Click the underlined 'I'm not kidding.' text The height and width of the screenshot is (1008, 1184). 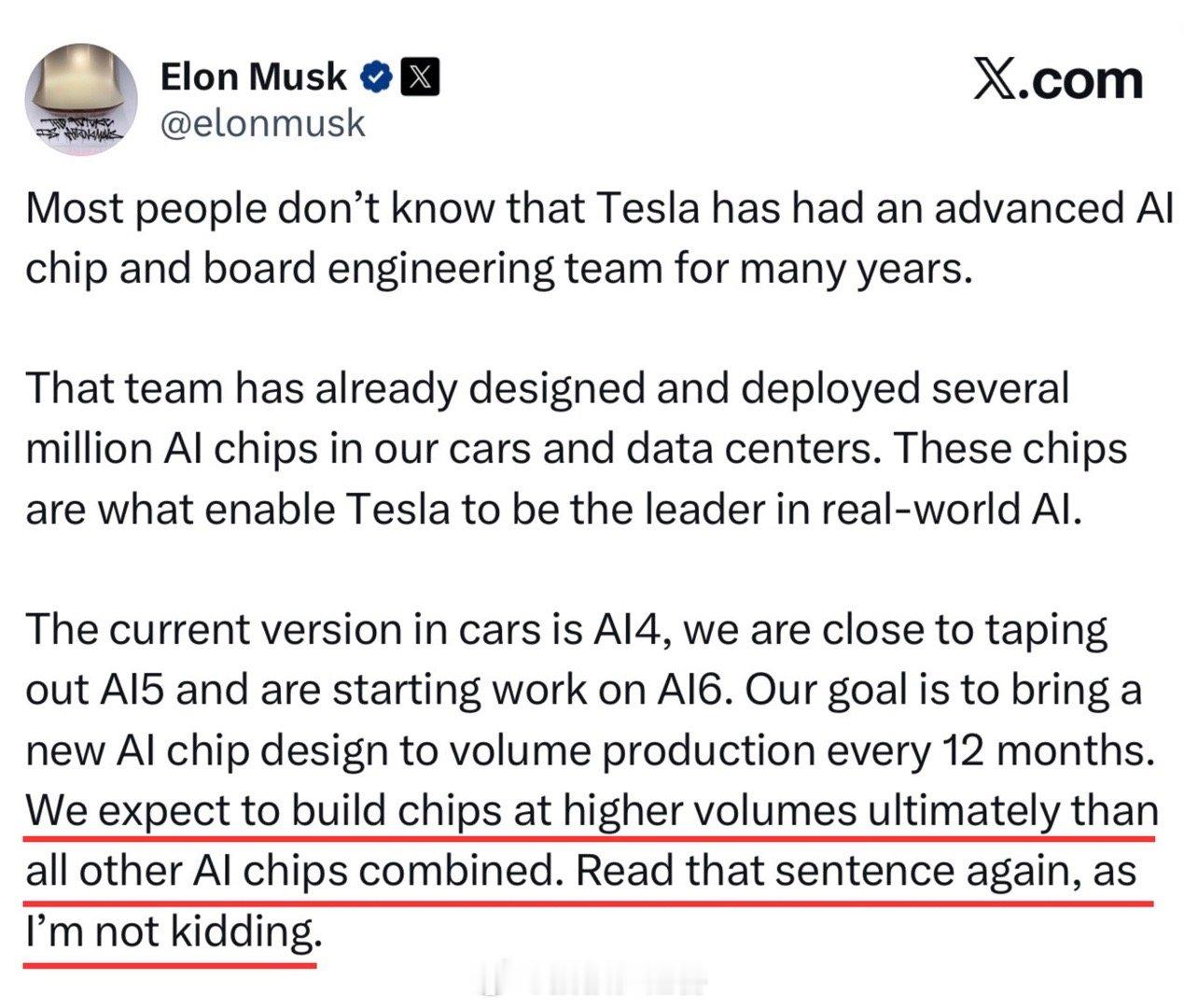tap(172, 931)
